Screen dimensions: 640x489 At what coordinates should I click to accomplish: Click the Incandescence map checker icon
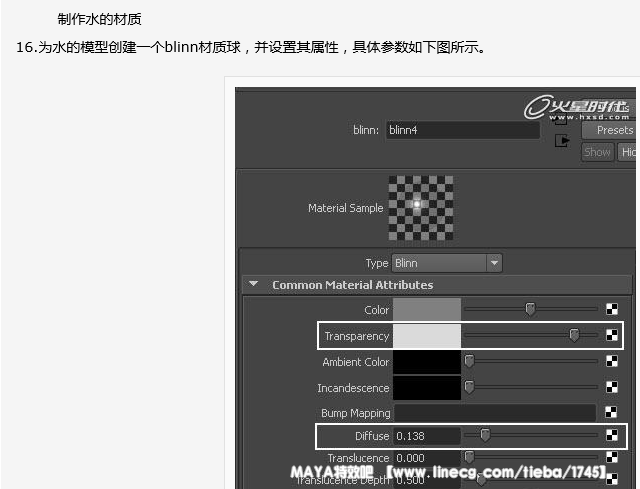[x=612, y=387]
